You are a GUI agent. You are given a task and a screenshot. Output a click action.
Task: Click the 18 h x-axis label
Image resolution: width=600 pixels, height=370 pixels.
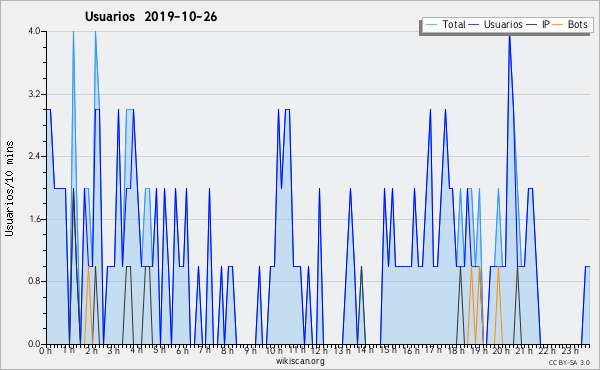point(456,351)
